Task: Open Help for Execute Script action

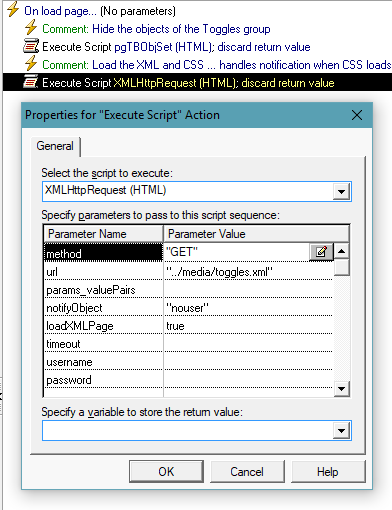Action: 328,472
